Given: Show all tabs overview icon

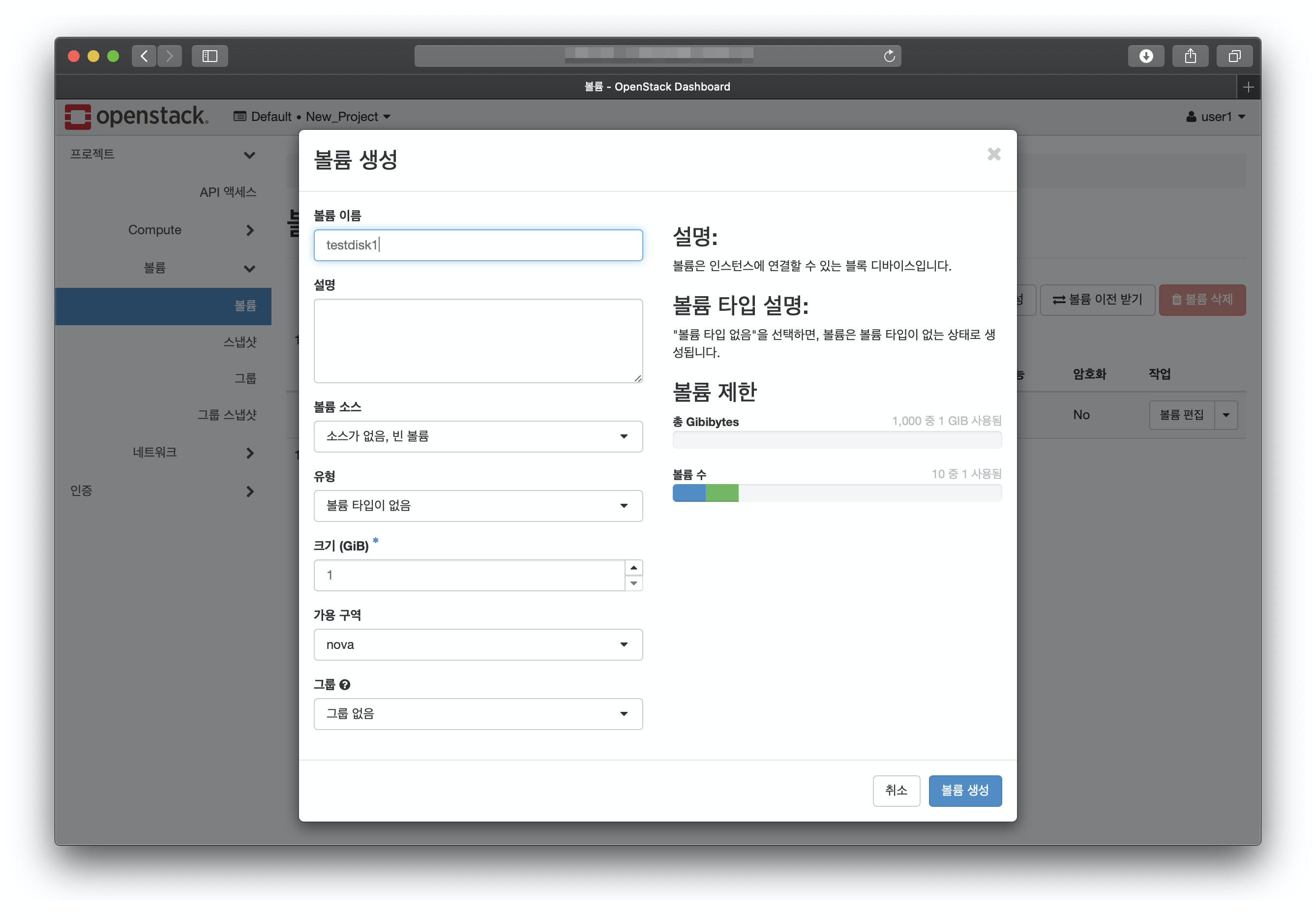Looking at the screenshot, I should coord(1234,56).
